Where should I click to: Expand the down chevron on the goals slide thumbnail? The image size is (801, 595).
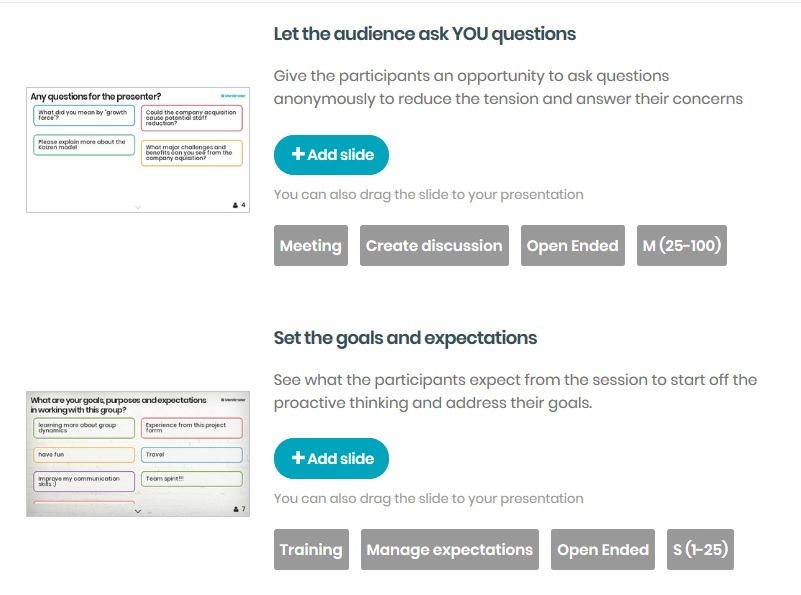[x=138, y=510]
